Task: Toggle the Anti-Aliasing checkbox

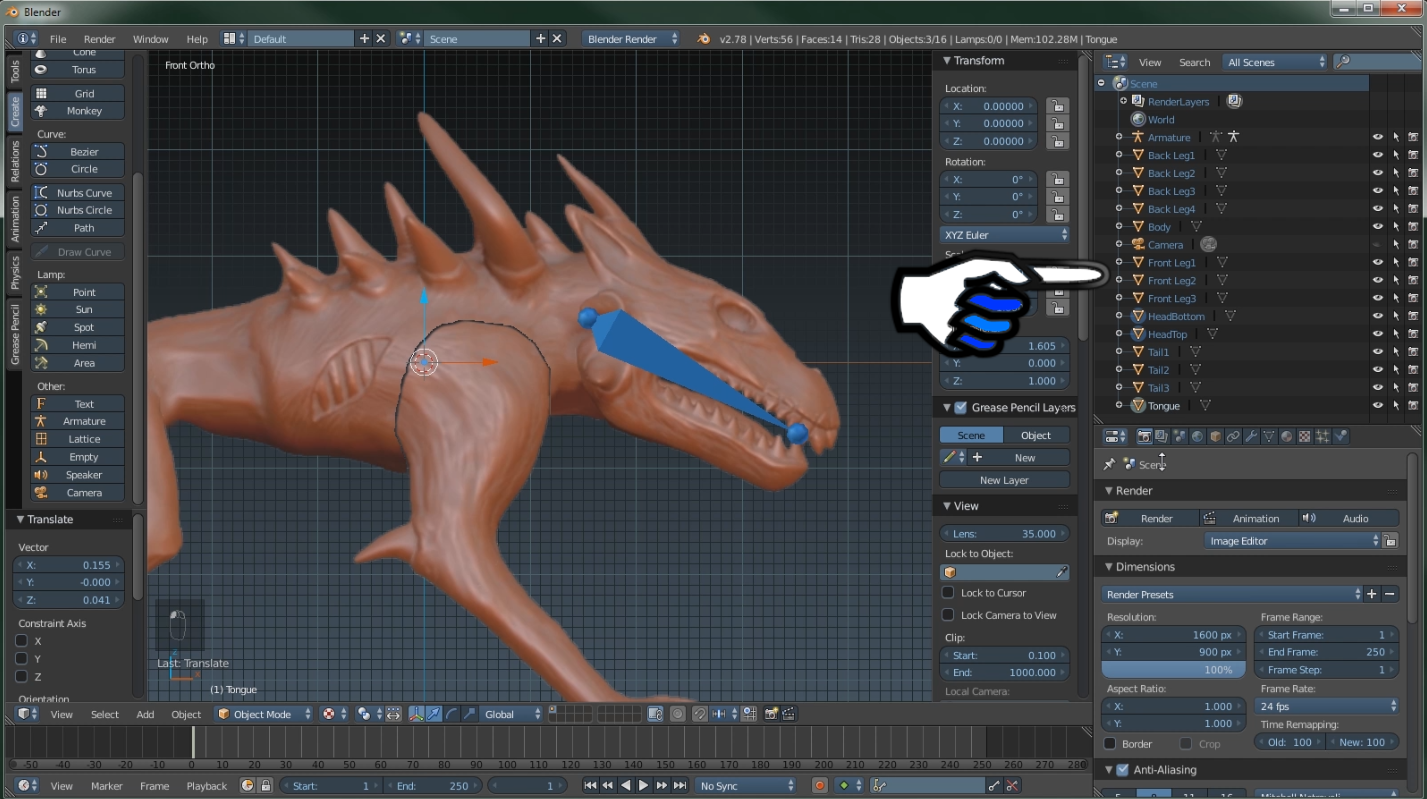Action: coord(1123,770)
